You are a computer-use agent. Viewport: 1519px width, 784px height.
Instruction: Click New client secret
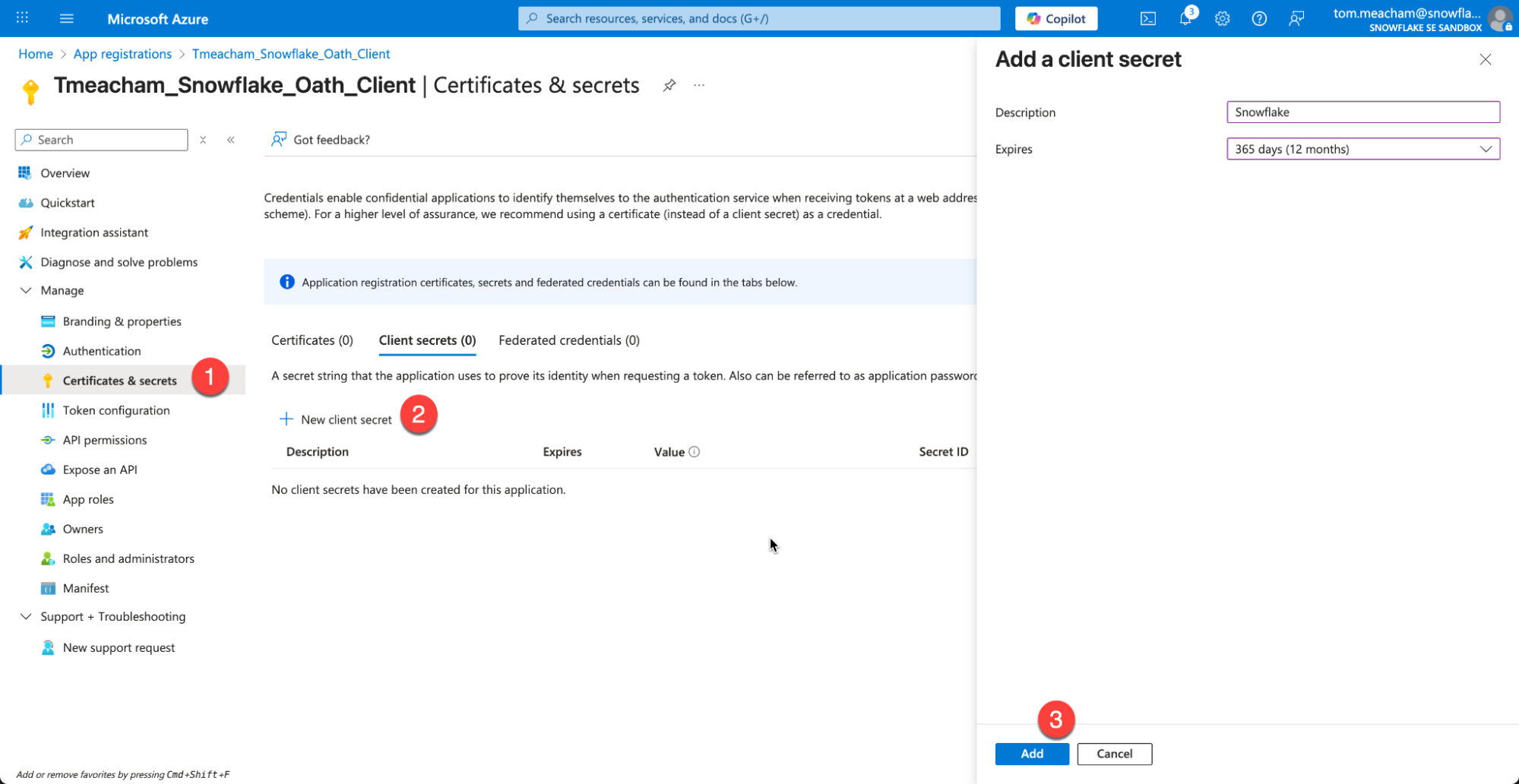[336, 419]
